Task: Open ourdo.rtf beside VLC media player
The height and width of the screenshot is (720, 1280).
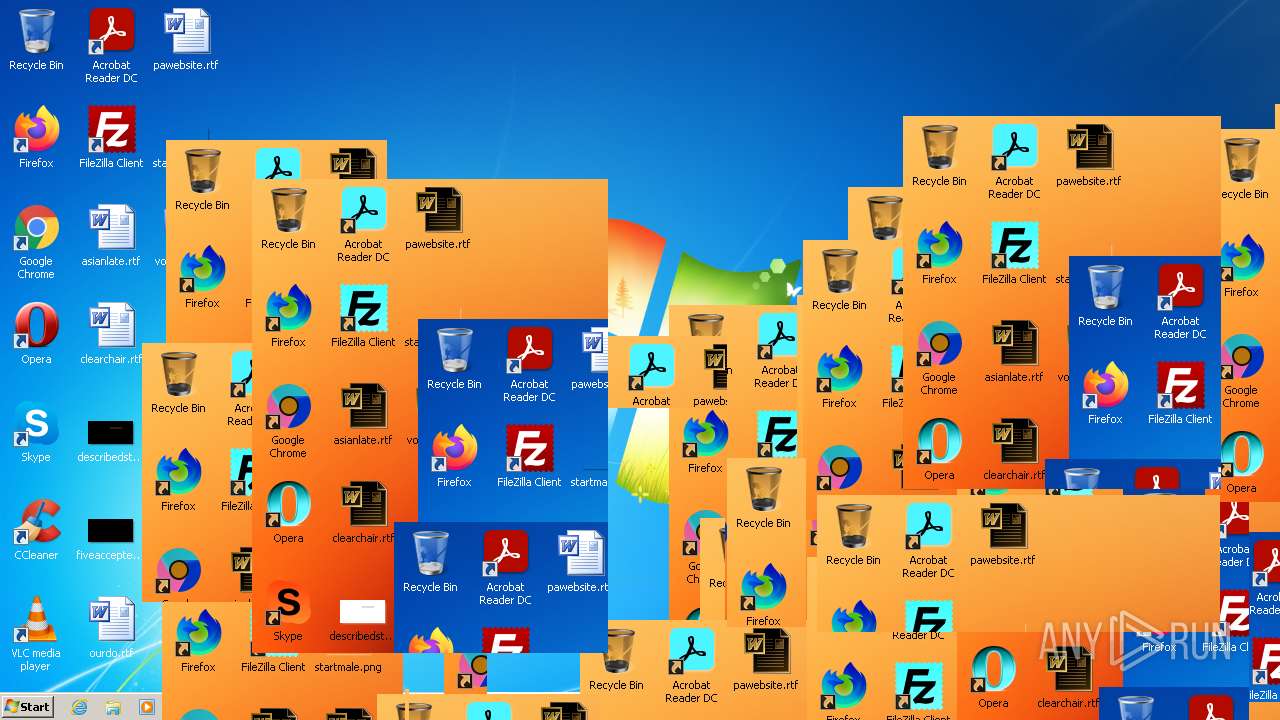Action: point(111,628)
